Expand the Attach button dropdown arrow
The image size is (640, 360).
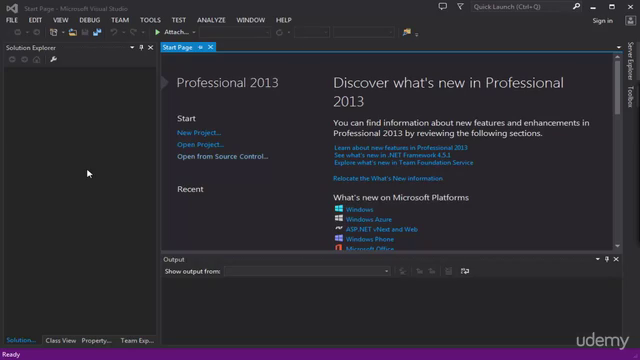tap(194, 32)
